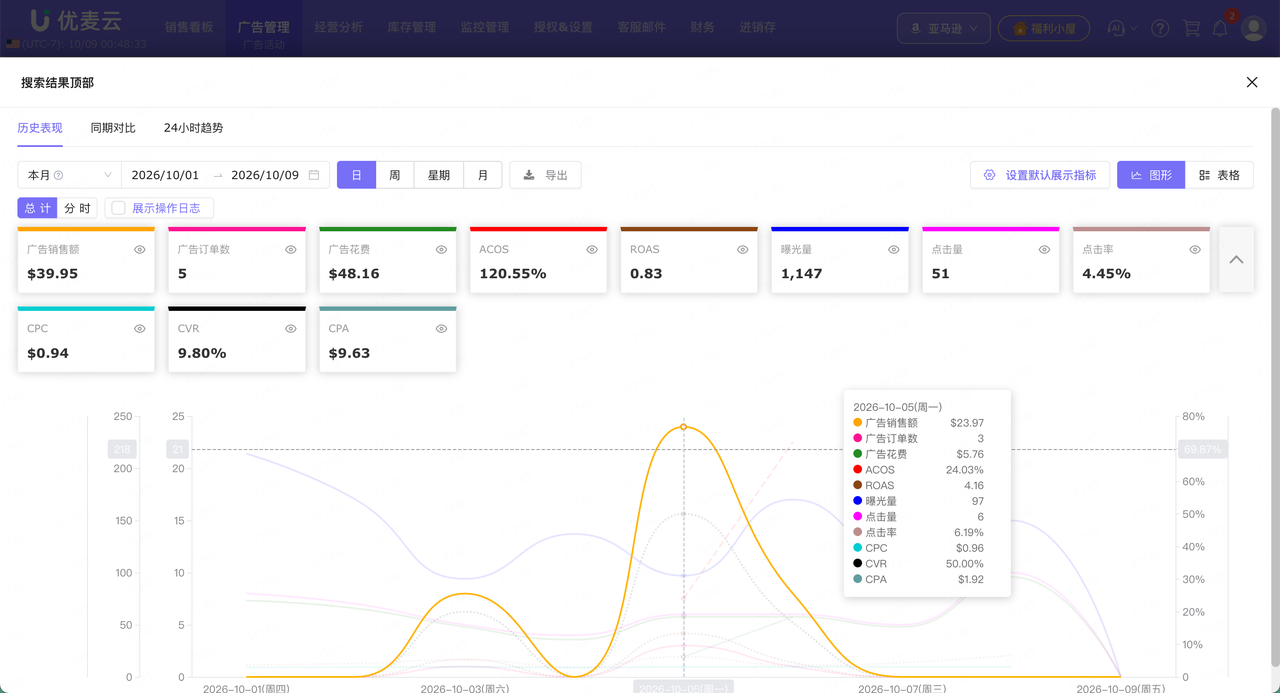
Task: Click the red bar on ACOS card
Action: (538, 229)
